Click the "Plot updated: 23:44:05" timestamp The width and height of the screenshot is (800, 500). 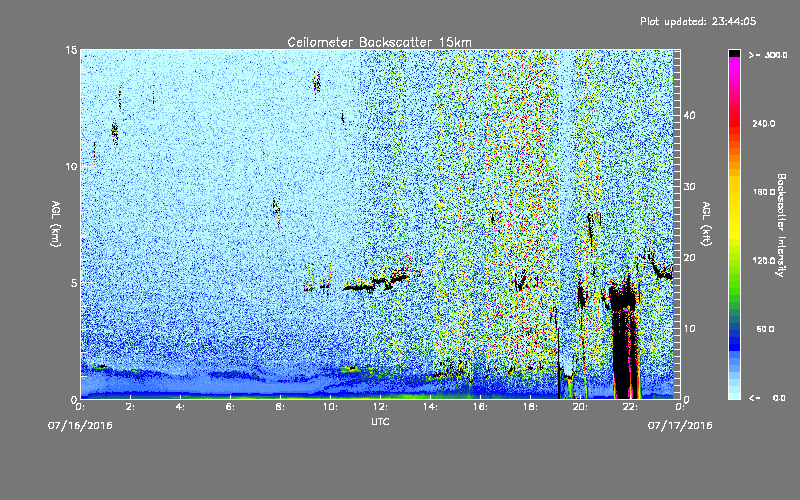pyautogui.click(x=698, y=21)
